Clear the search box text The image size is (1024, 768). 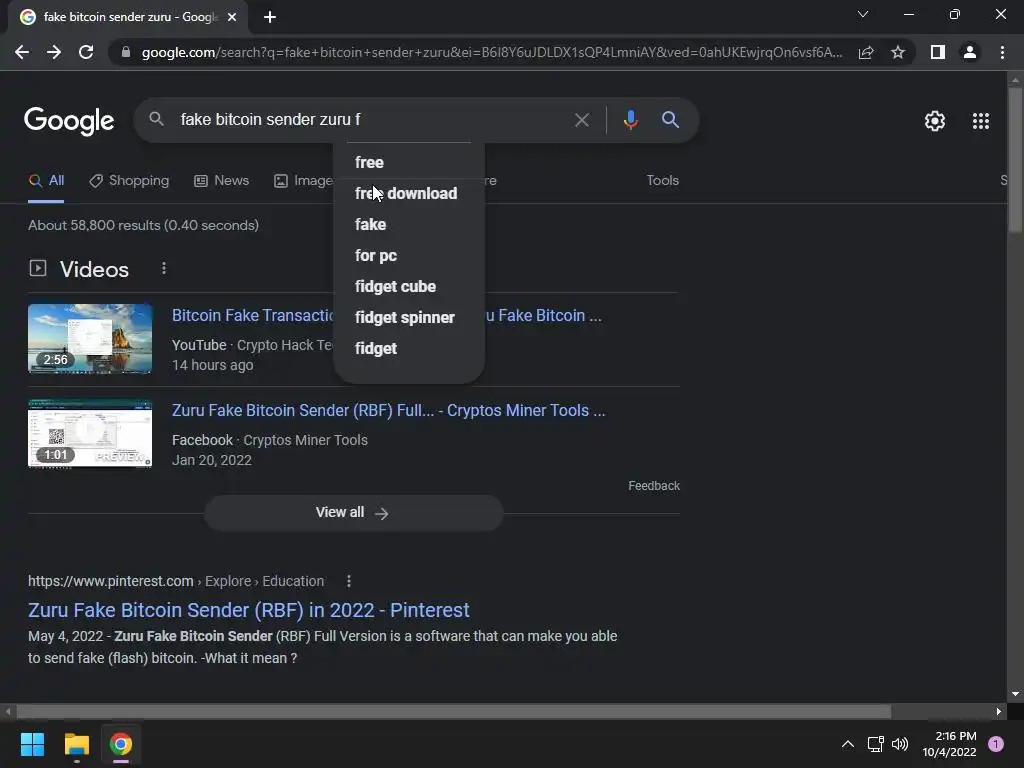581,120
